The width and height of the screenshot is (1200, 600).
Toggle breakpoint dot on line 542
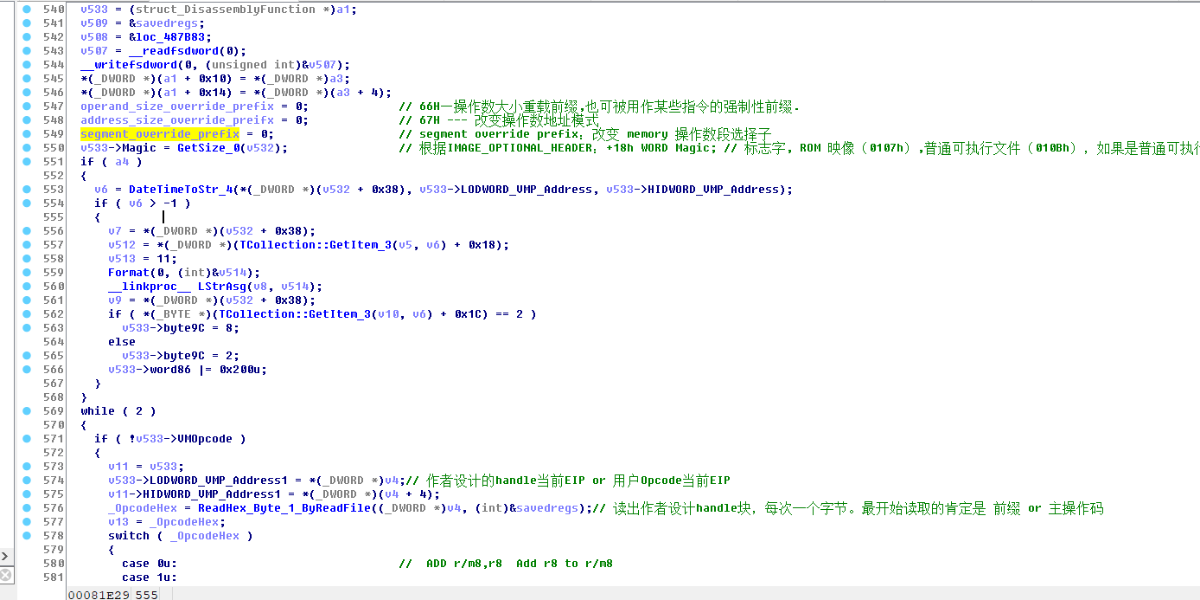[26, 36]
